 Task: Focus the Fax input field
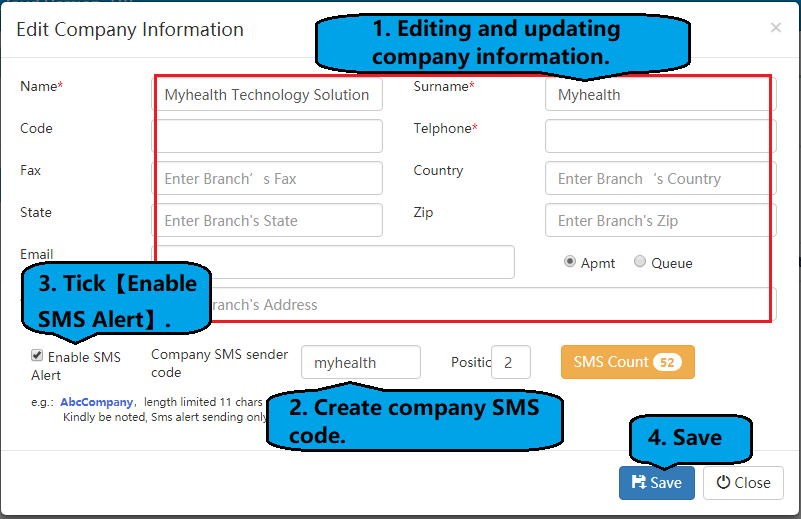pyautogui.click(x=266, y=178)
